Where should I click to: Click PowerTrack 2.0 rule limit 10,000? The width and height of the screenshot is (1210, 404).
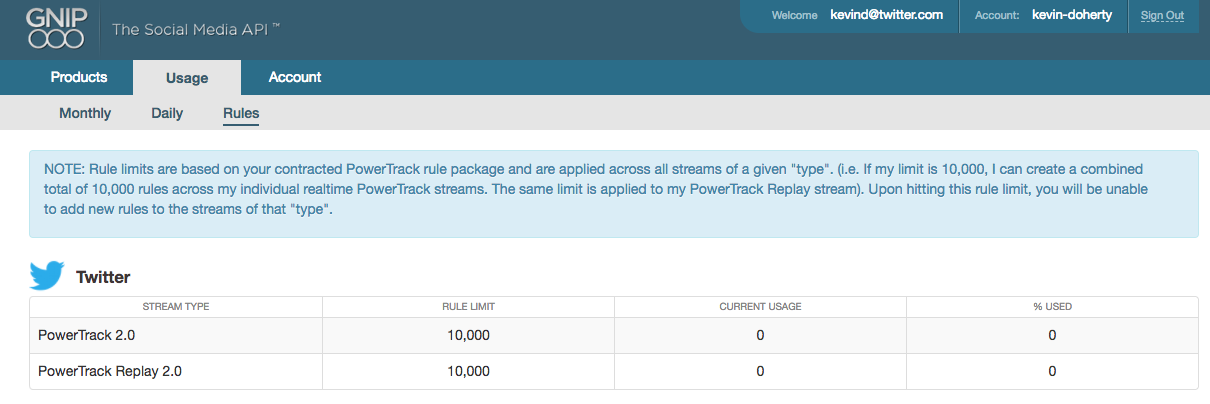click(x=468, y=335)
